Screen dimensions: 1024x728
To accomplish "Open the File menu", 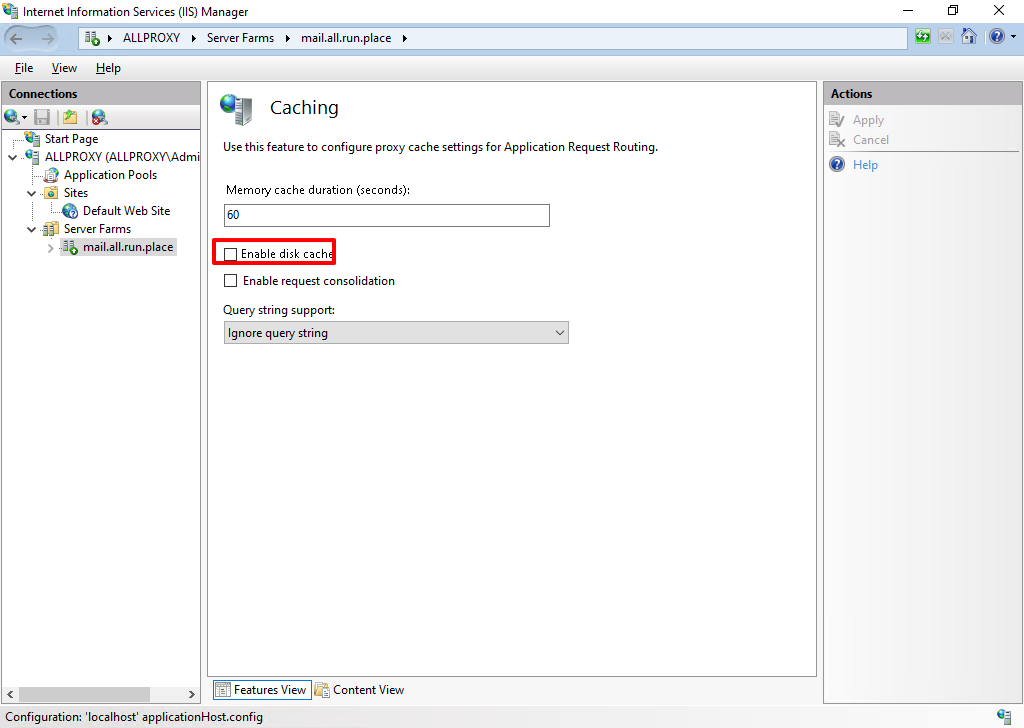I will 24,68.
